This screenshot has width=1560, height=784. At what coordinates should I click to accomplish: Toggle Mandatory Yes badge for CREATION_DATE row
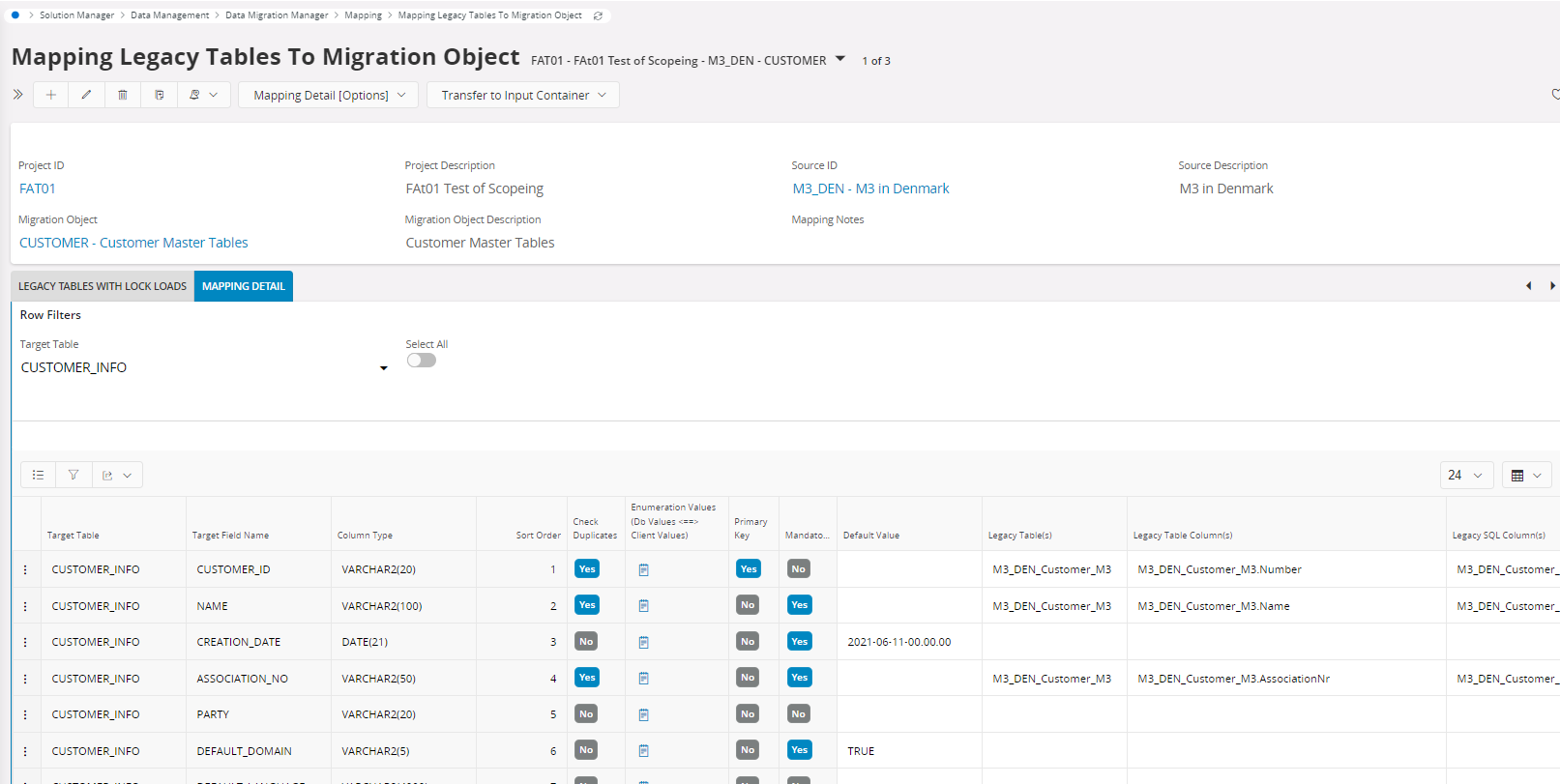(x=799, y=642)
